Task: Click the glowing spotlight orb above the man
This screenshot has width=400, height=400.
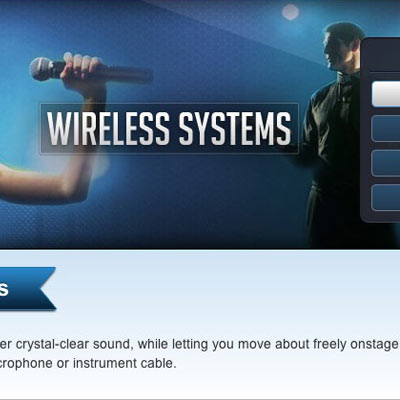Action: (290, 12)
